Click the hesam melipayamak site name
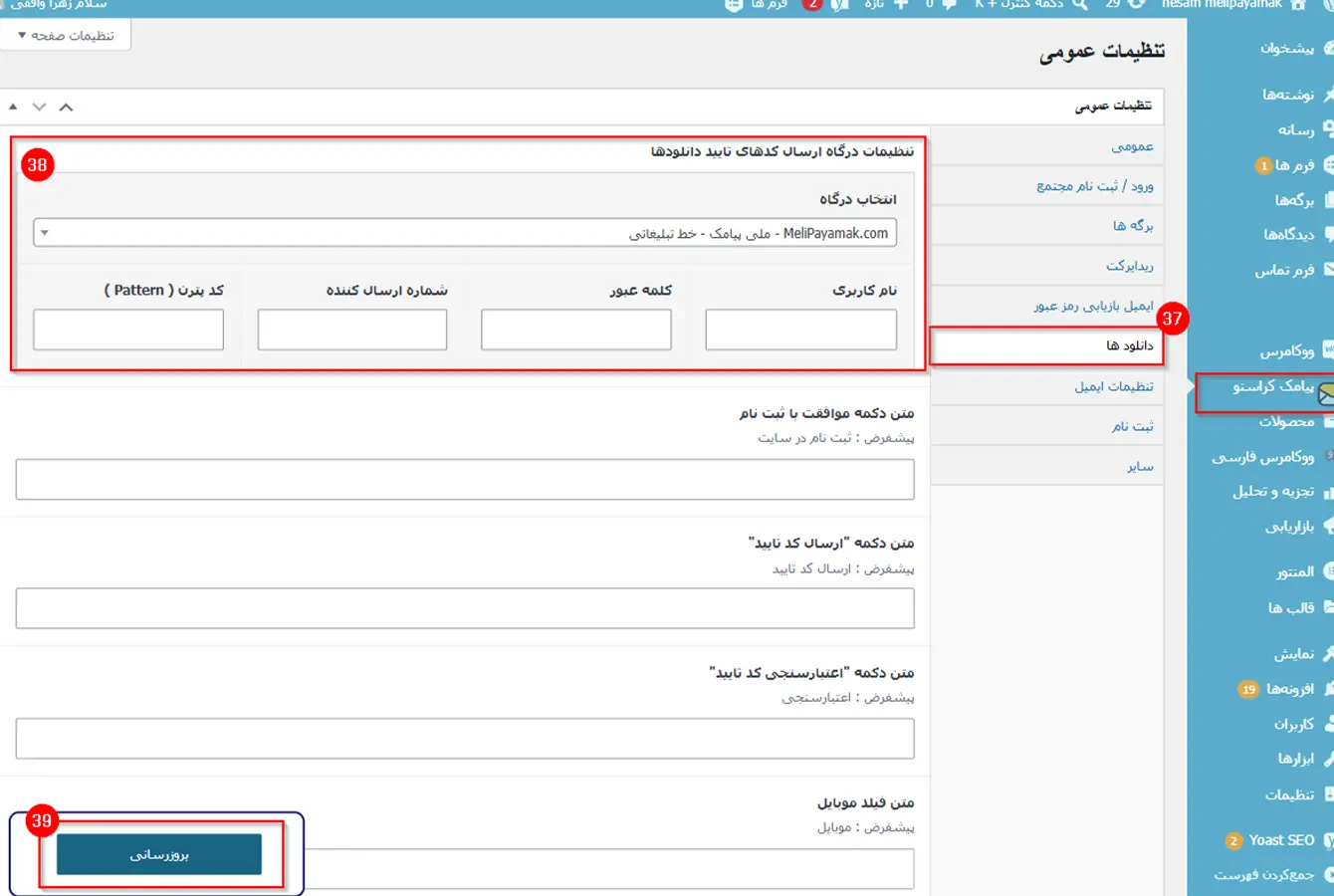This screenshot has width=1334, height=896. [1221, 4]
